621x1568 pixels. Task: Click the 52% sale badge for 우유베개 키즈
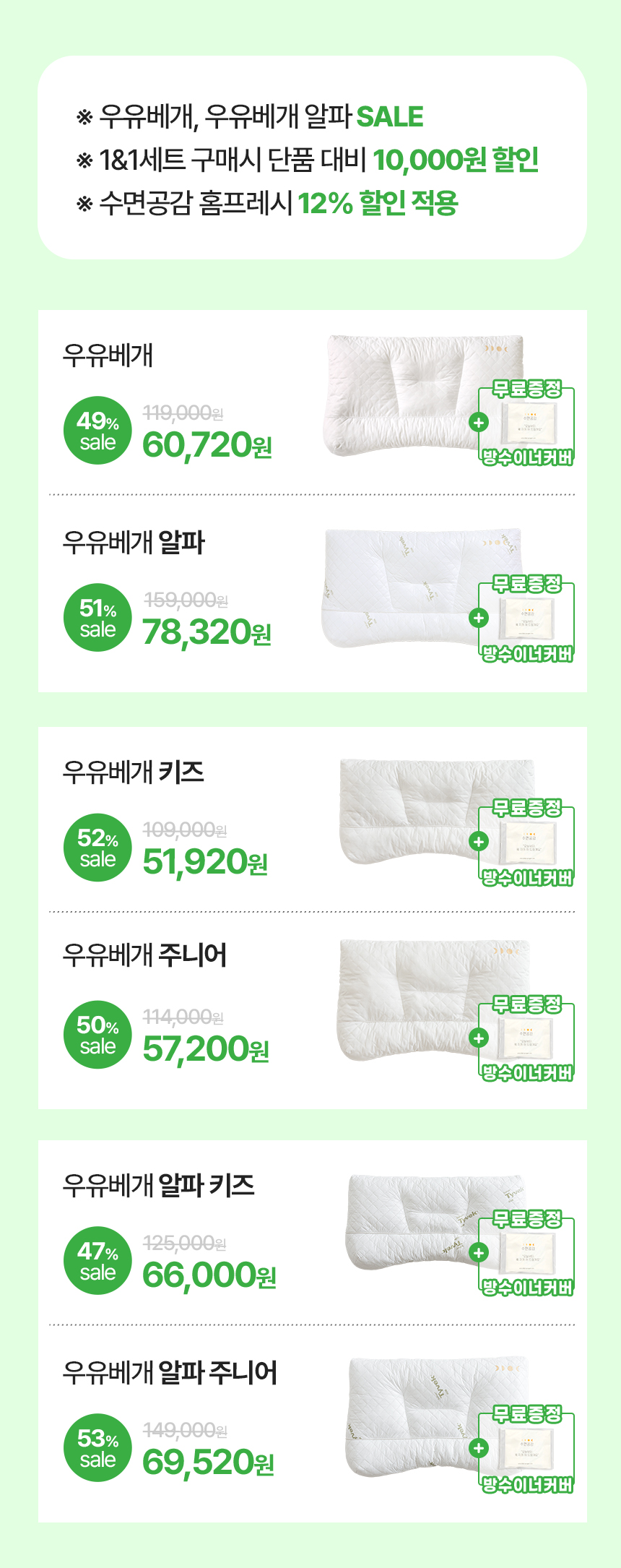(97, 848)
